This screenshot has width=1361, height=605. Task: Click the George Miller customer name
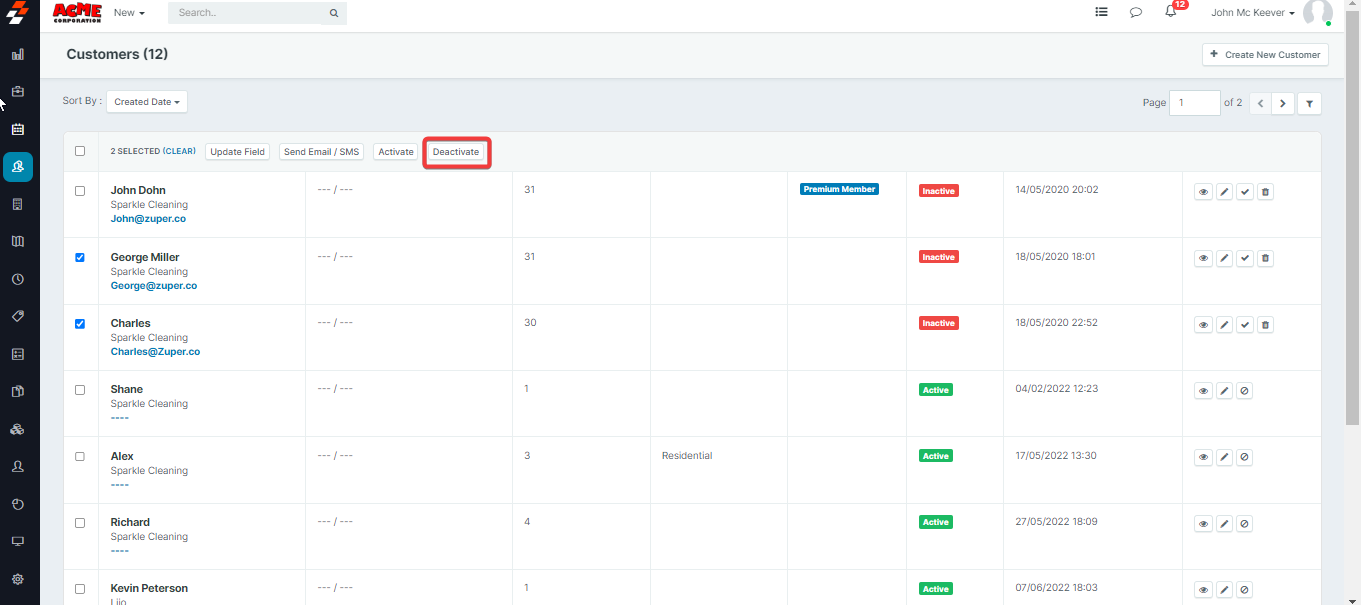click(145, 257)
